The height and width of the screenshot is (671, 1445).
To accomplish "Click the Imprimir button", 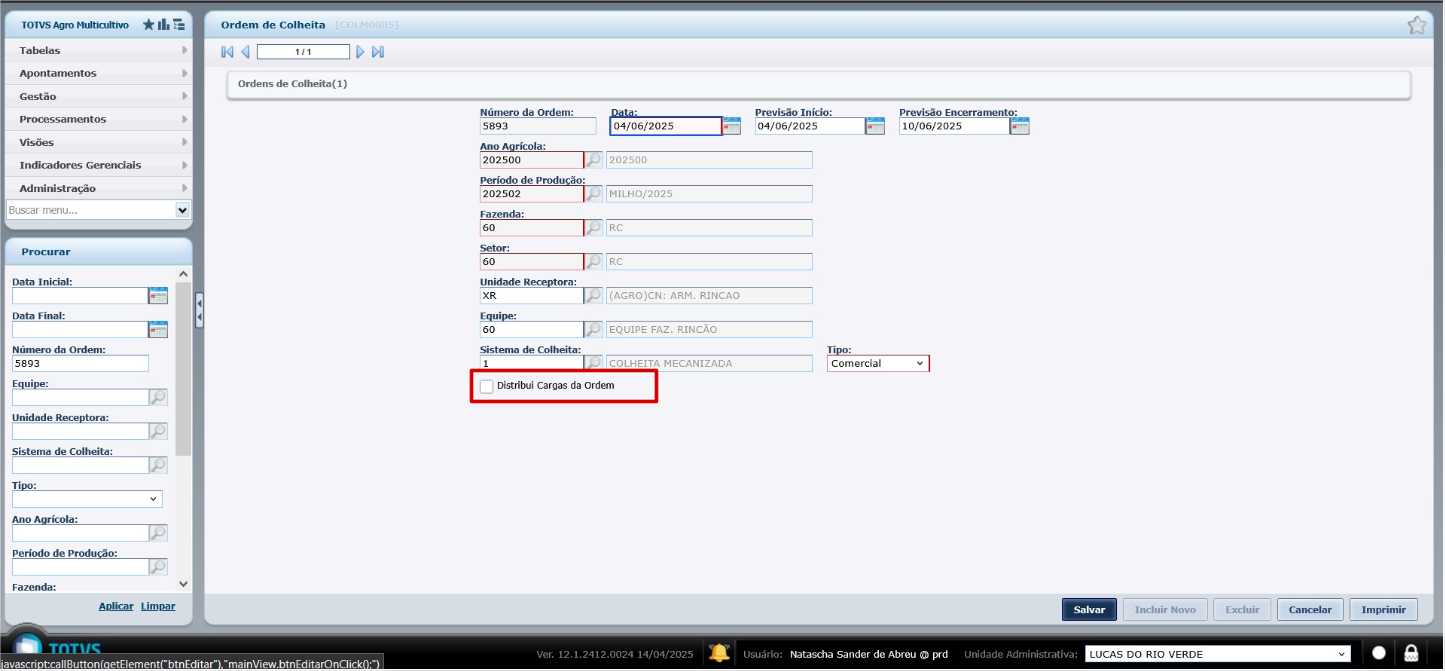I will (x=1384, y=610).
